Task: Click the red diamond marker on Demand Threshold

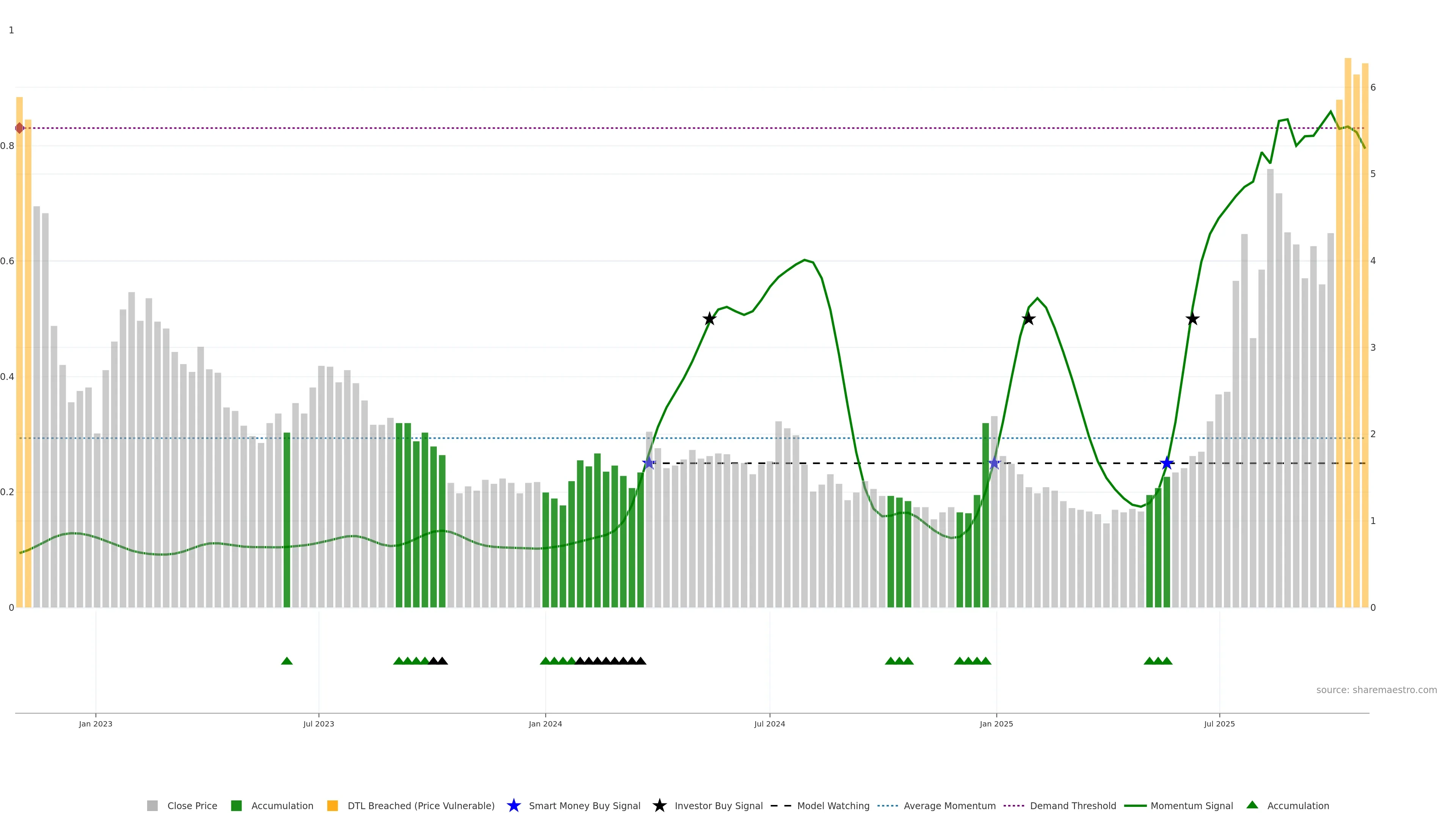Action: [20, 128]
